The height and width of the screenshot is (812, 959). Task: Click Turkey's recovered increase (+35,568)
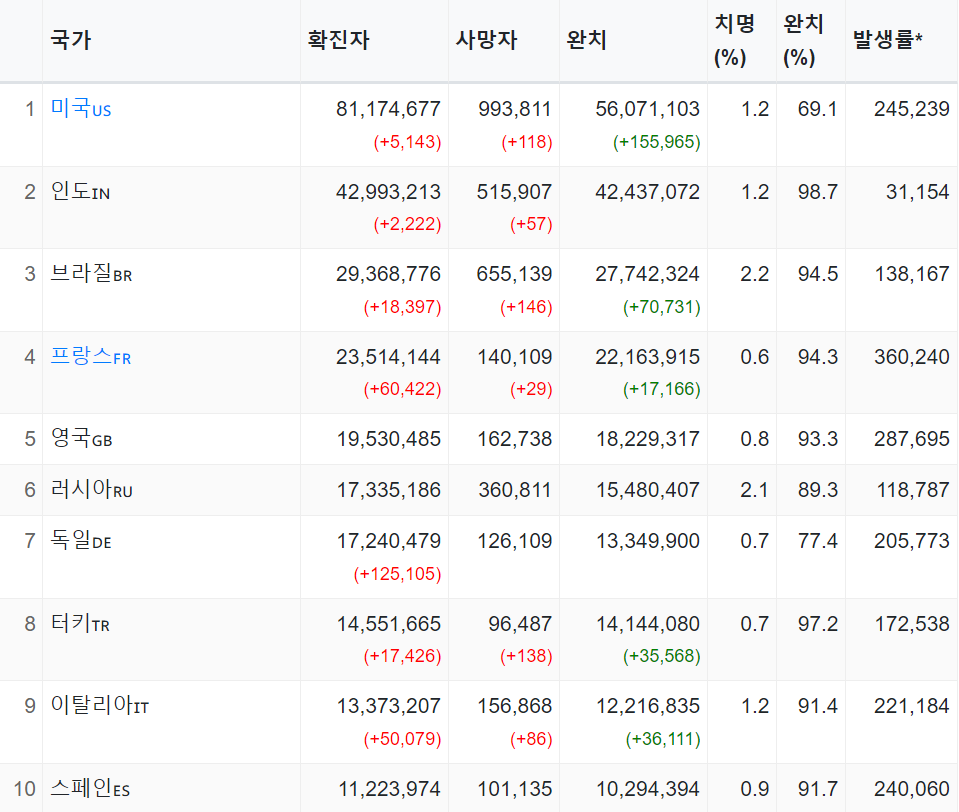click(662, 657)
